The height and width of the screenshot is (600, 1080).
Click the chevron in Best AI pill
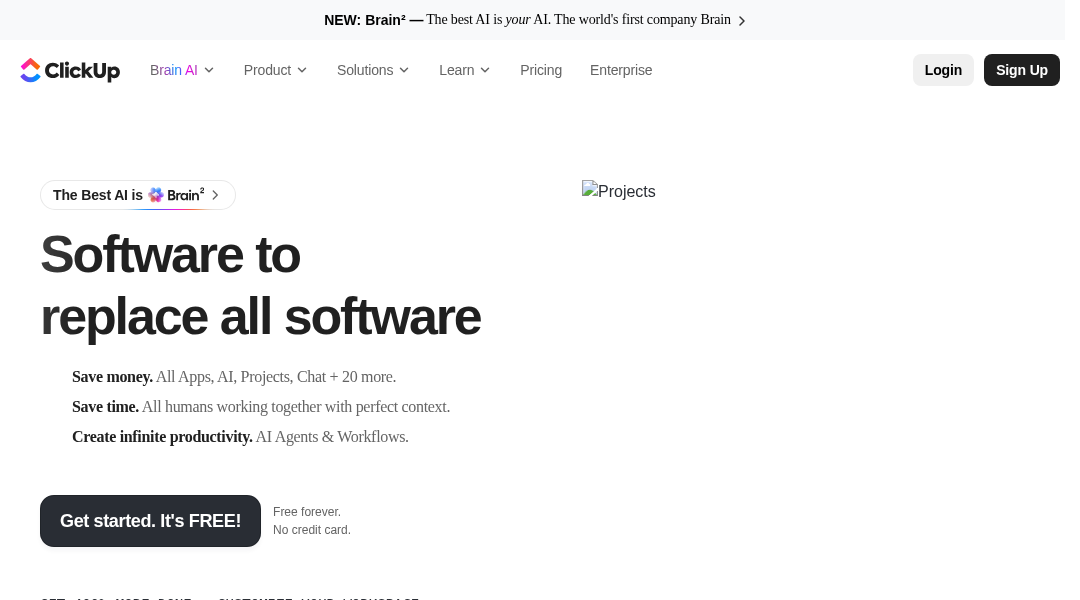tap(216, 195)
